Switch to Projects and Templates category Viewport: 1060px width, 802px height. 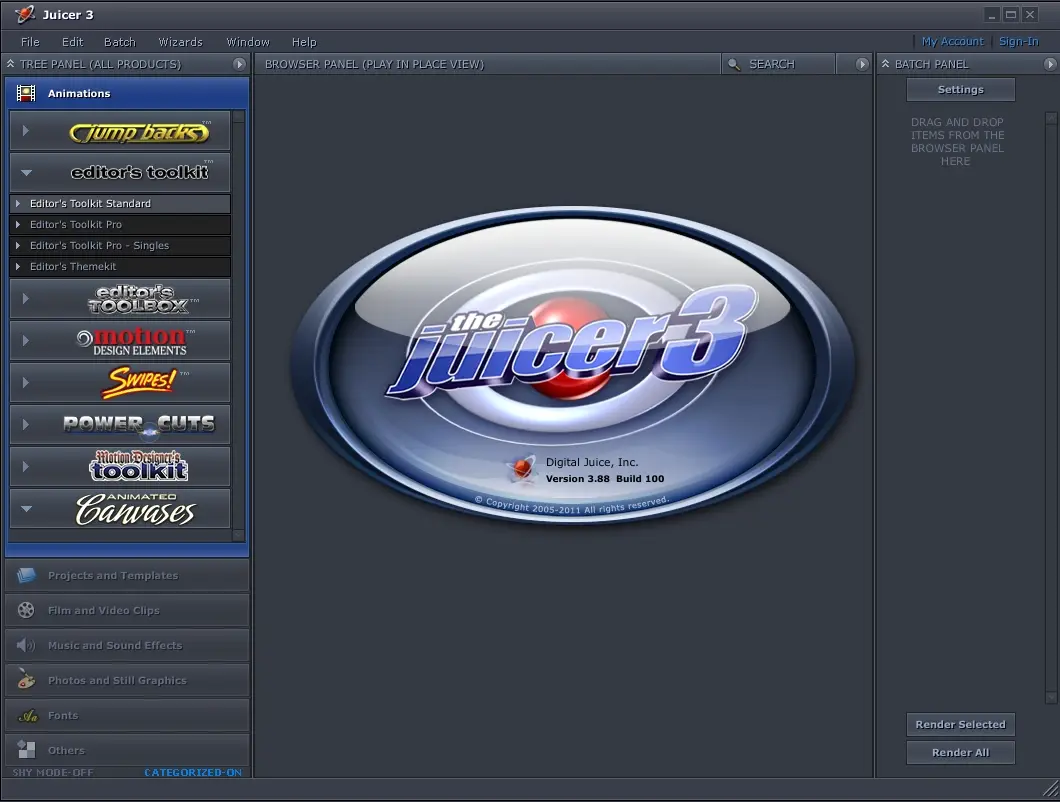(x=127, y=575)
